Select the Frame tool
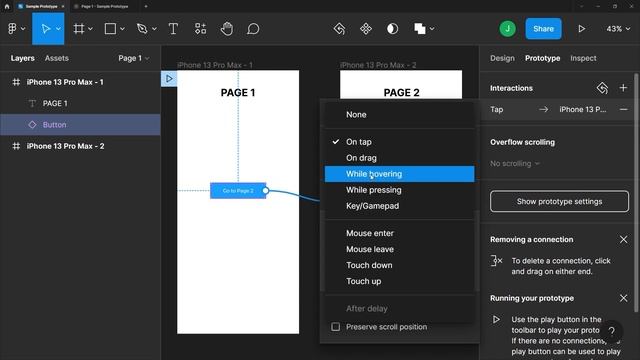640x360 pixels. [x=79, y=29]
